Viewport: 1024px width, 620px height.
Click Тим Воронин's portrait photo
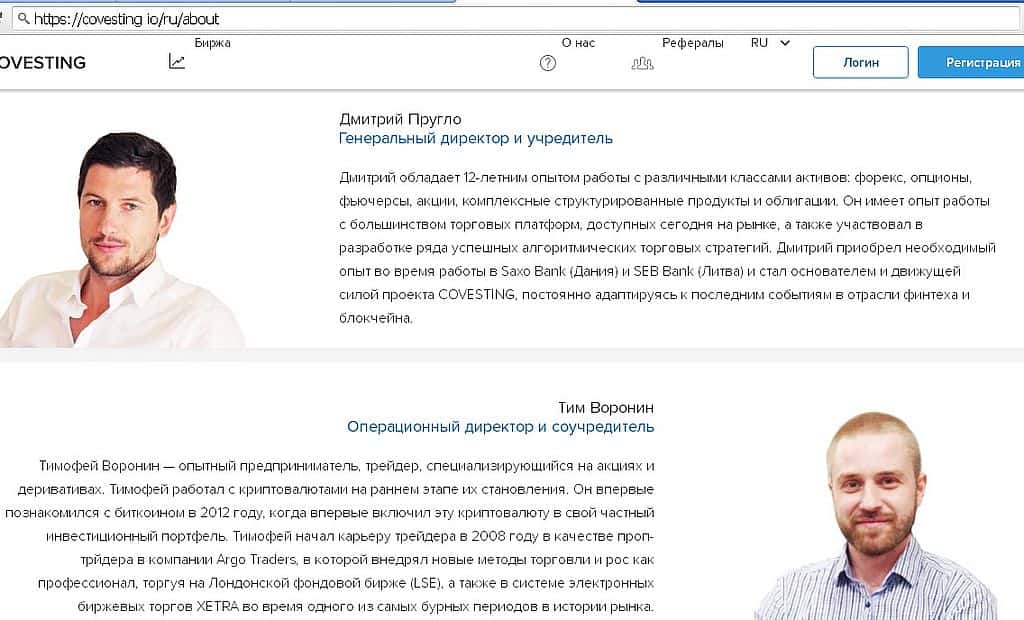tap(876, 515)
